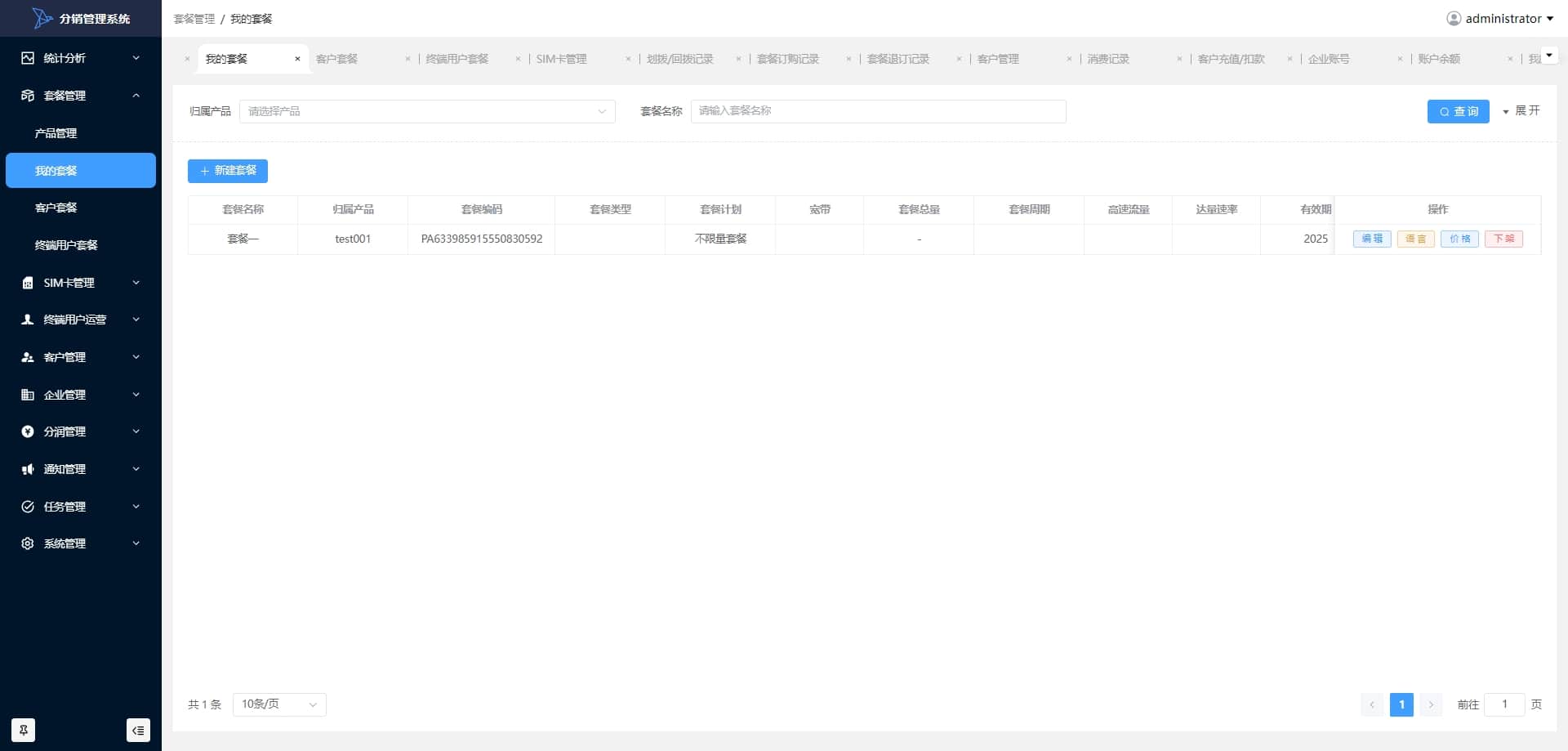Close the 套餐订购记录 tab
Viewport: 1568px width, 751px height.
tap(849, 59)
